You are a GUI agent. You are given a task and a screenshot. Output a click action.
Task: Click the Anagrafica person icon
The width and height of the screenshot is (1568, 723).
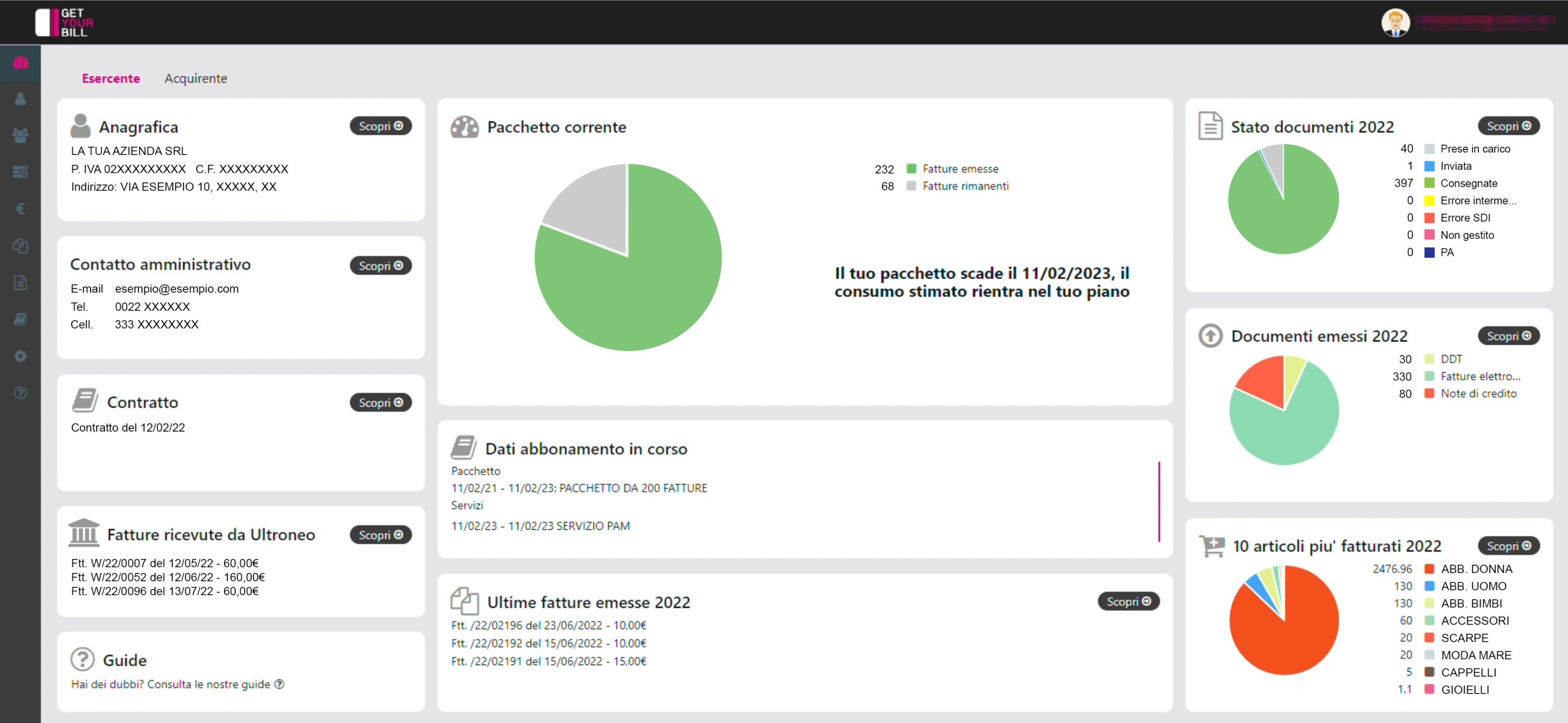[x=80, y=125]
